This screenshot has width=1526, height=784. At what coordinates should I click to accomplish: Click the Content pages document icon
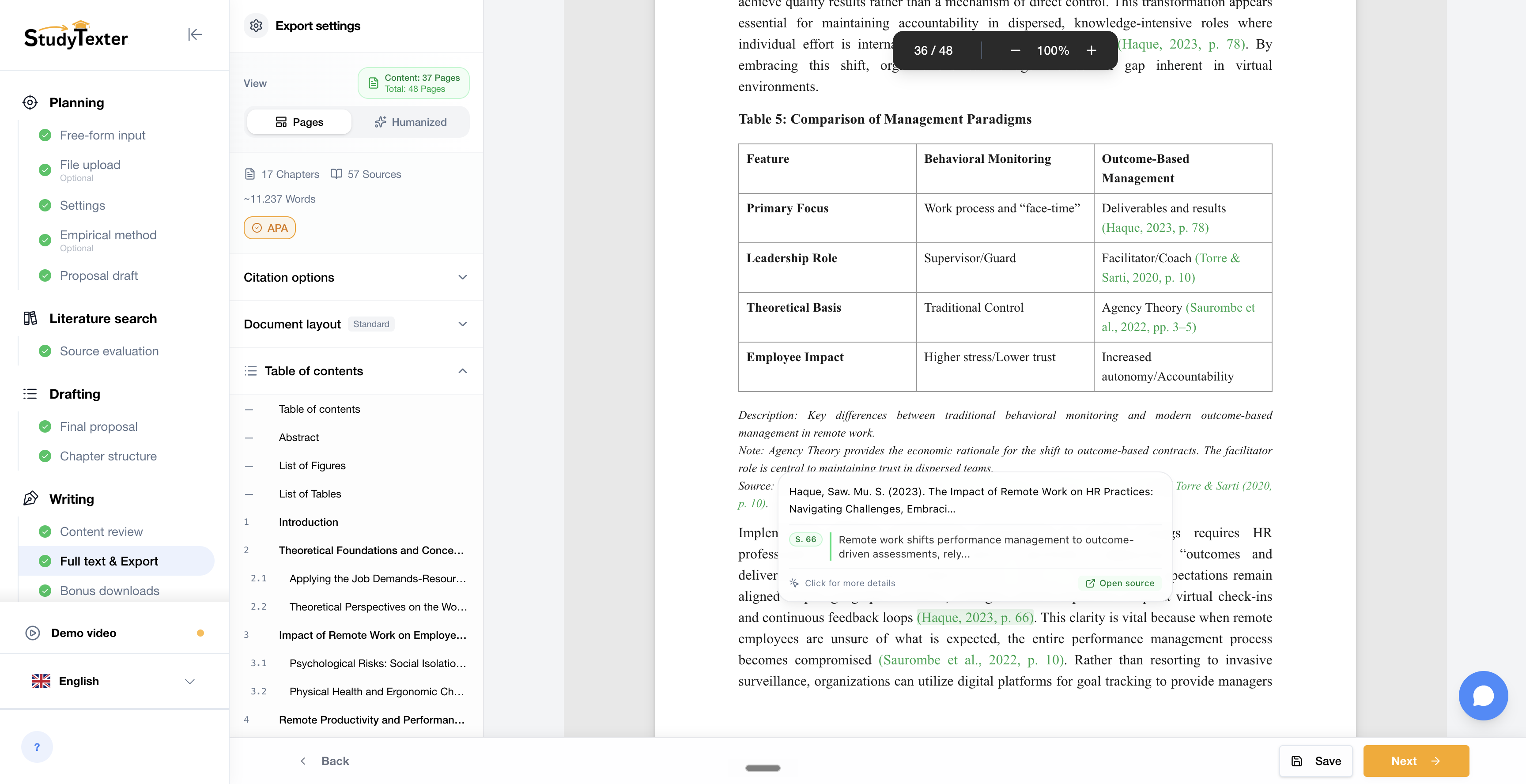pyautogui.click(x=373, y=83)
